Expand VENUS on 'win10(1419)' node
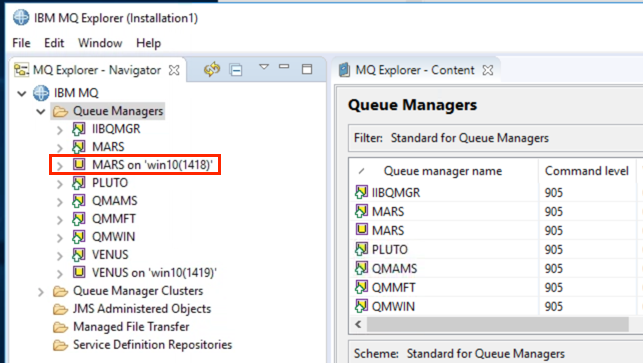The image size is (643, 363). point(60,274)
